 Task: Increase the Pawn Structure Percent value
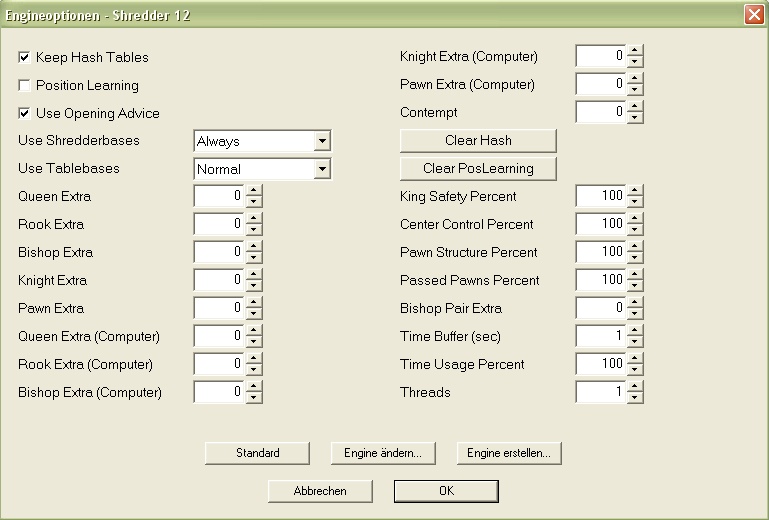635,247
